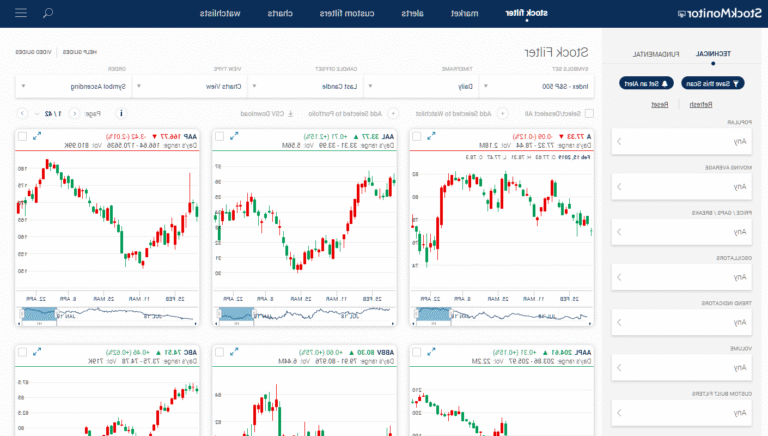768x436 pixels.
Task: Click the expand icon on chart A
Action: point(433,135)
